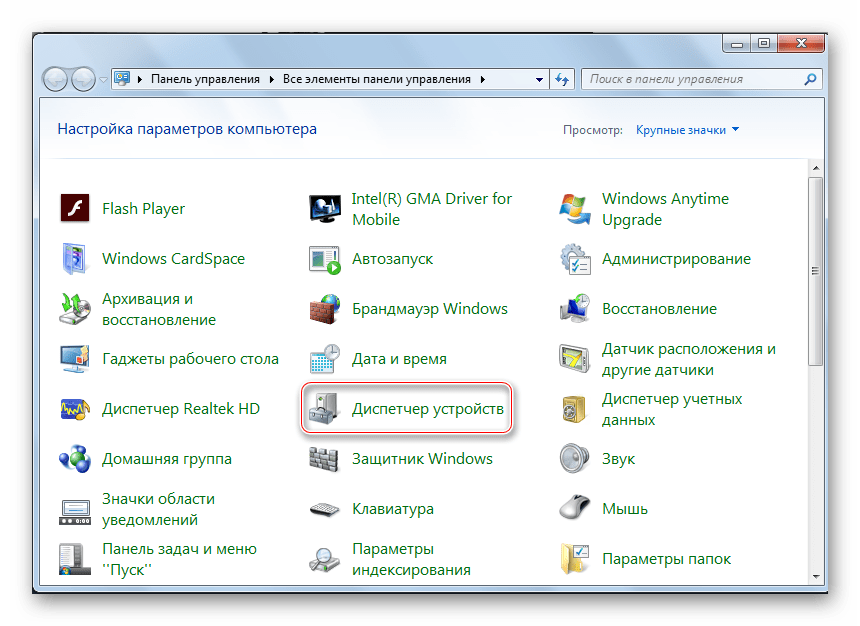Open the Домашняя группа link
Screen dimensions: 860x626
coord(166,459)
